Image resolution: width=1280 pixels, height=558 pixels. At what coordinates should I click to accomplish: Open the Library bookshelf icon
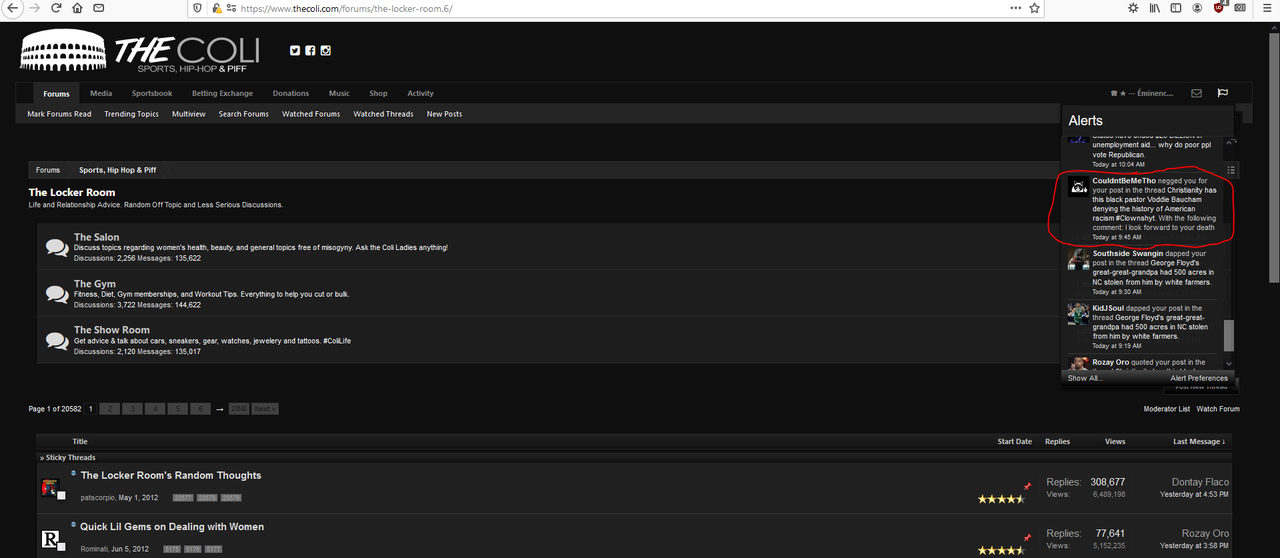(1154, 7)
